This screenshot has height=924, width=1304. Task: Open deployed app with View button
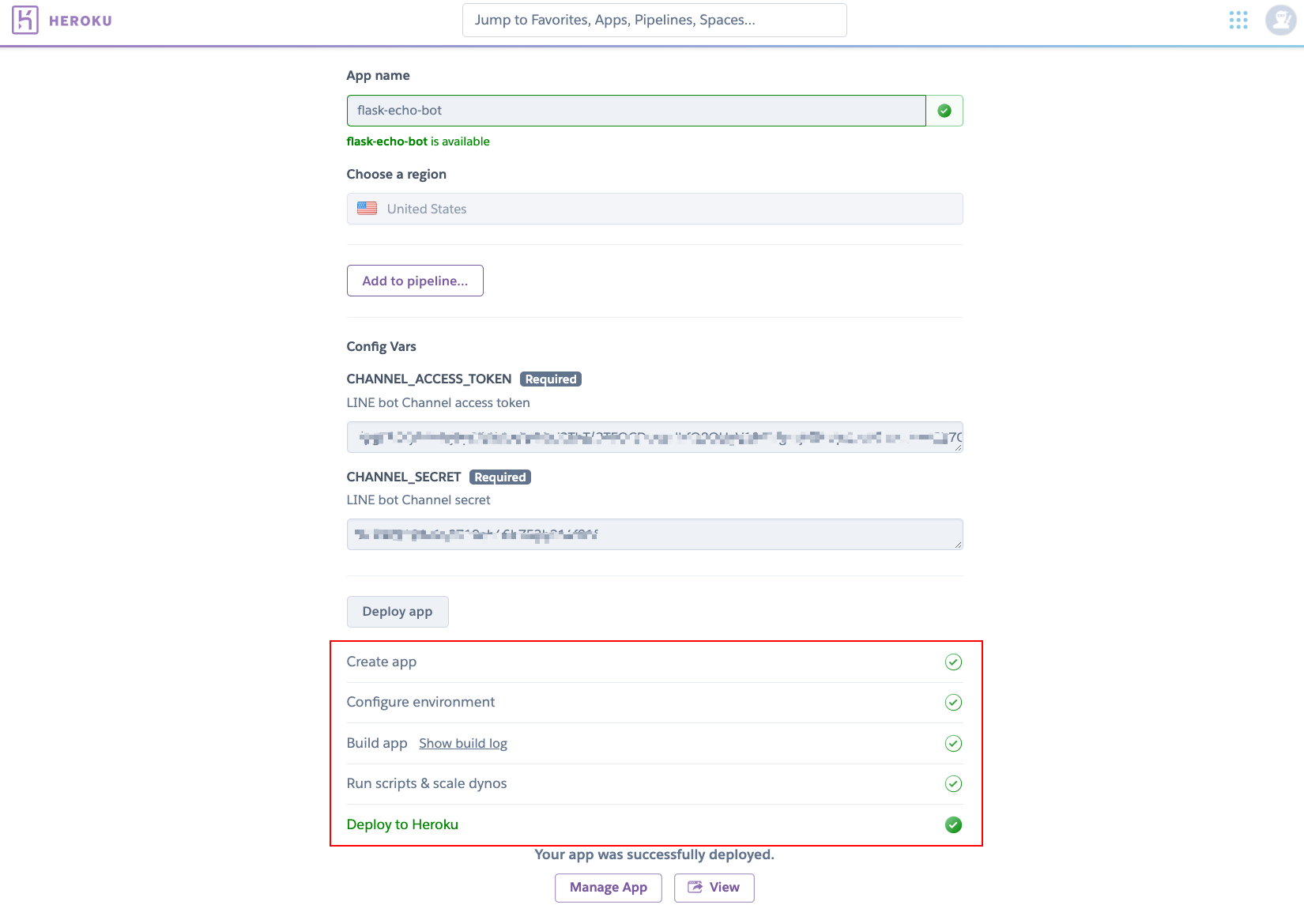tap(714, 888)
